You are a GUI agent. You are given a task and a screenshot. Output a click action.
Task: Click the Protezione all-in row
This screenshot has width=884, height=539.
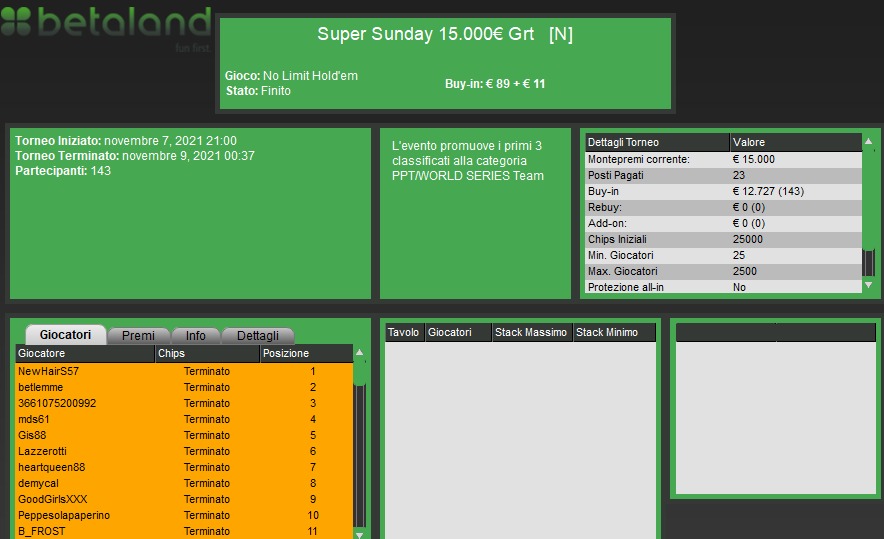(723, 287)
